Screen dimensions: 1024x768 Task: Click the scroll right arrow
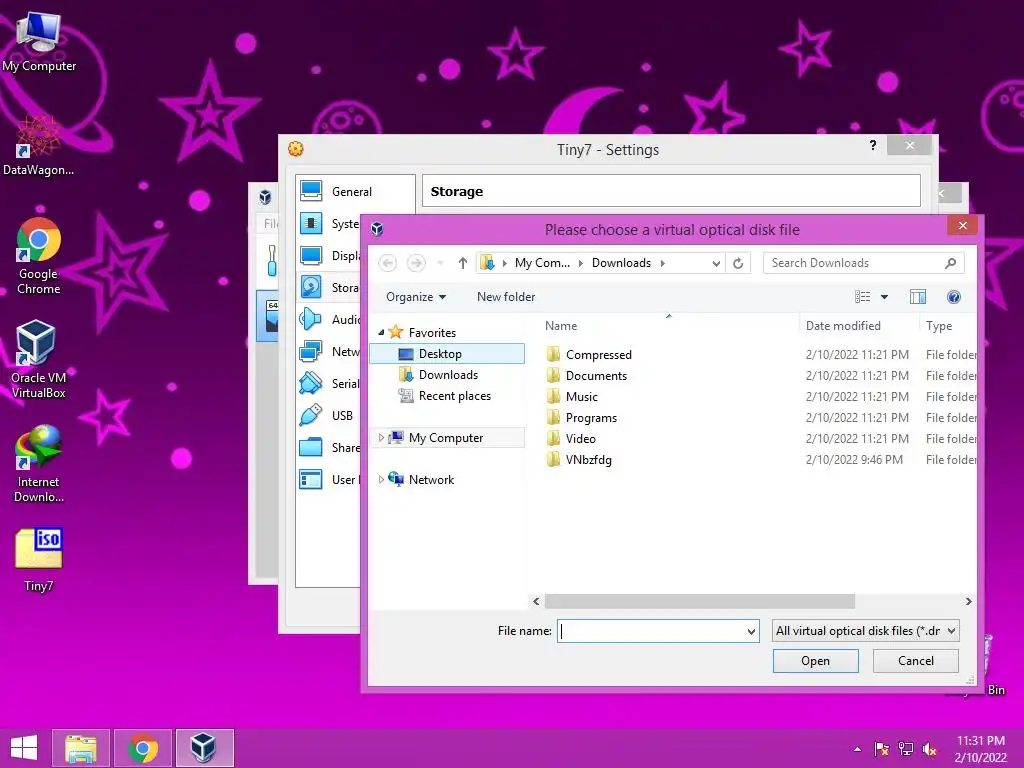pyautogui.click(x=968, y=601)
